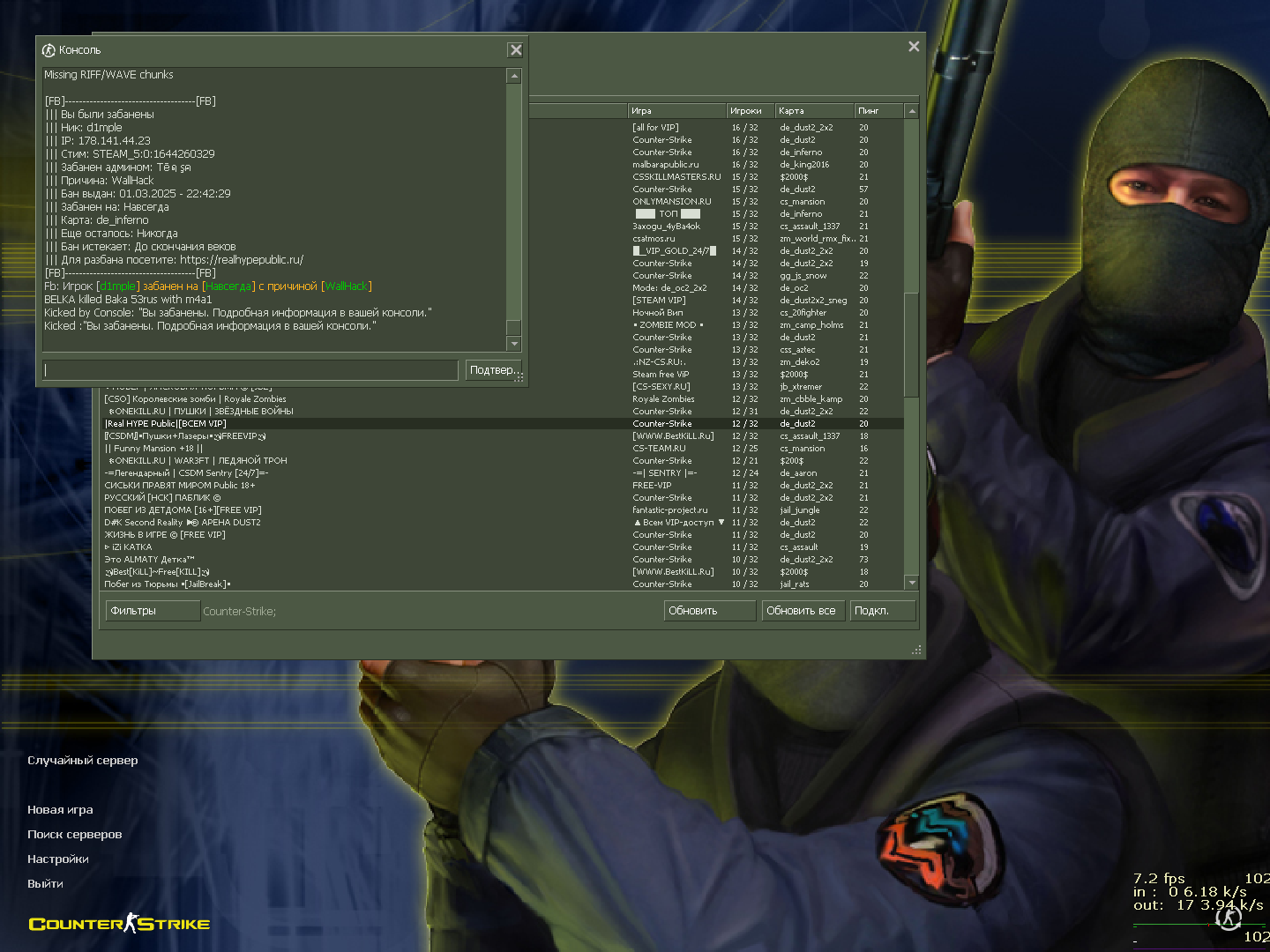
Task: Select ONEKILL.RU ПУШКИ ЗВЁЗДНЫЕ ВОЙНЫ server
Action: (x=503, y=412)
